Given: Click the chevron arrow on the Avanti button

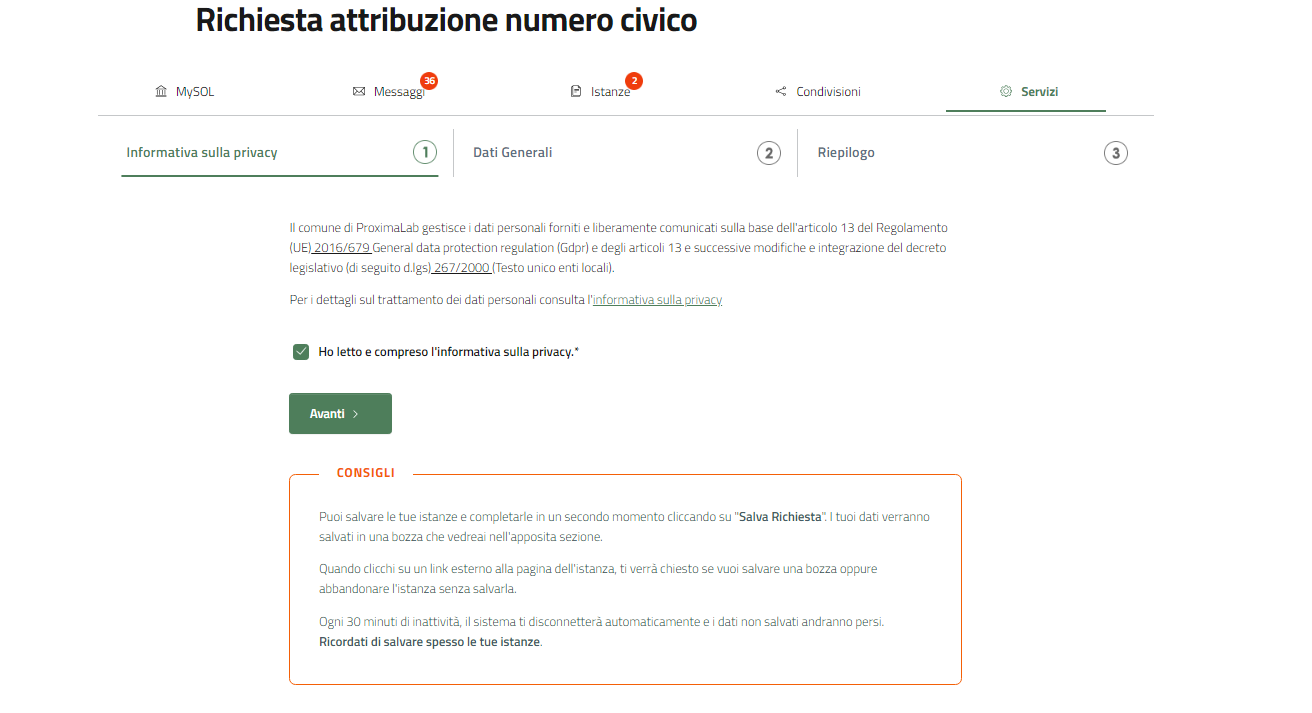Looking at the screenshot, I should [356, 414].
